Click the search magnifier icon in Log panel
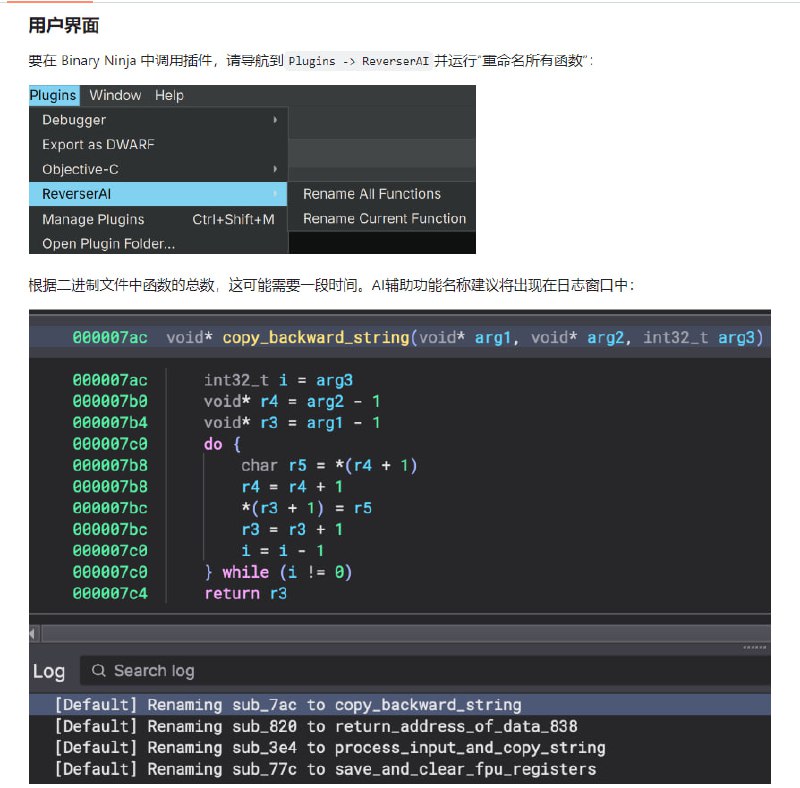The height and width of the screenshot is (788, 800). [98, 670]
